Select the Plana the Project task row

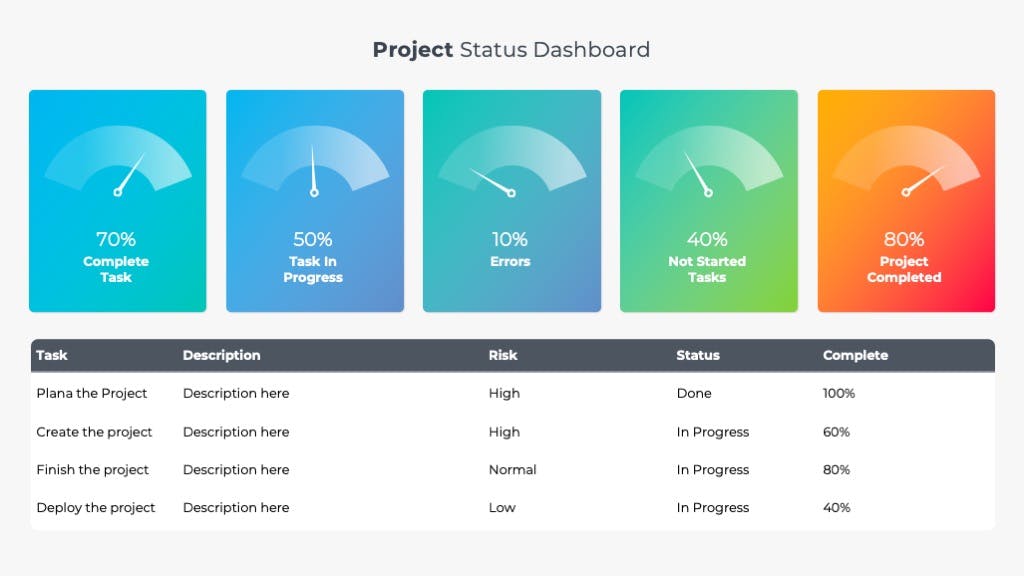pos(513,393)
